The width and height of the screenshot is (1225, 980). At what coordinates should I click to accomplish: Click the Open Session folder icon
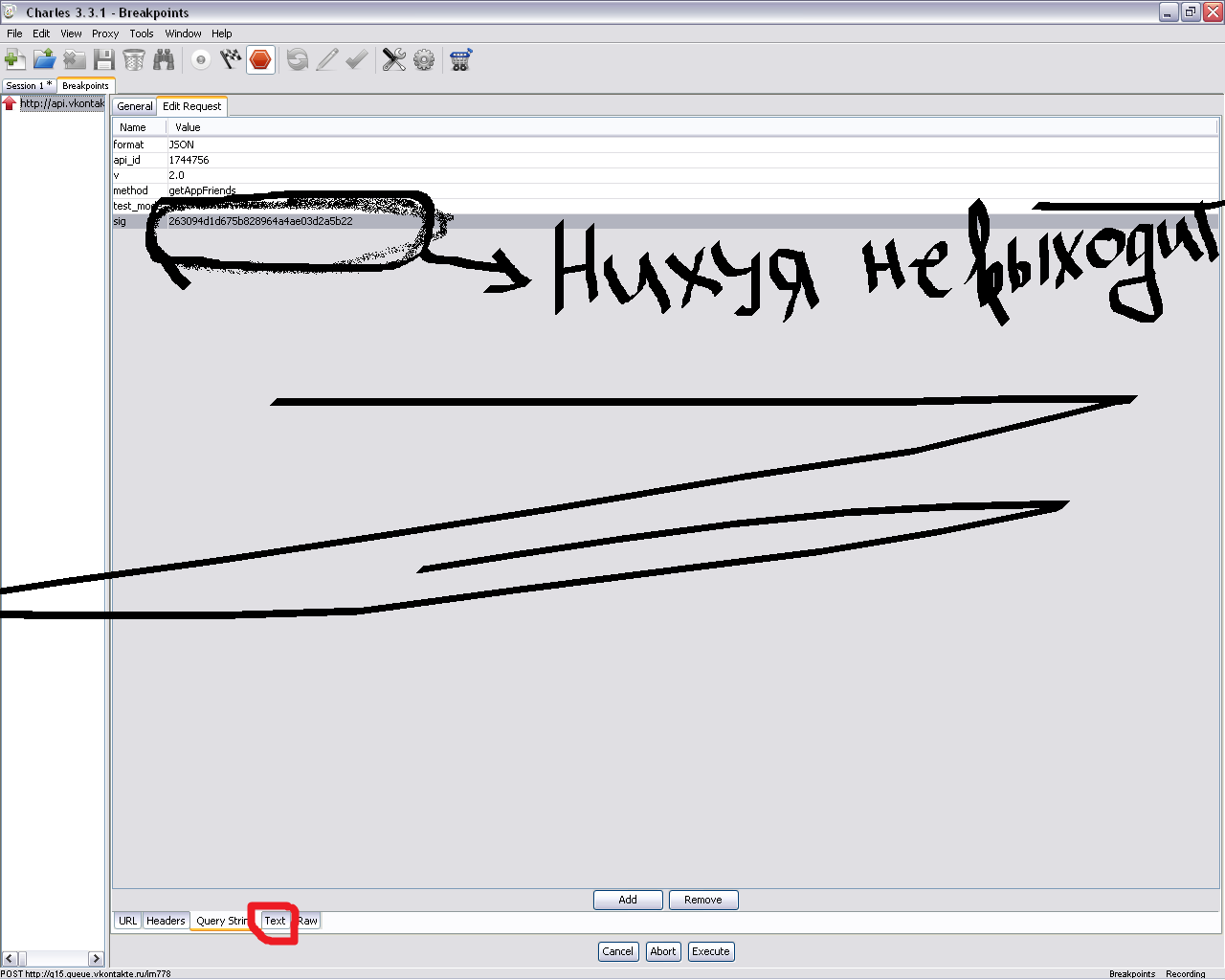tap(44, 60)
